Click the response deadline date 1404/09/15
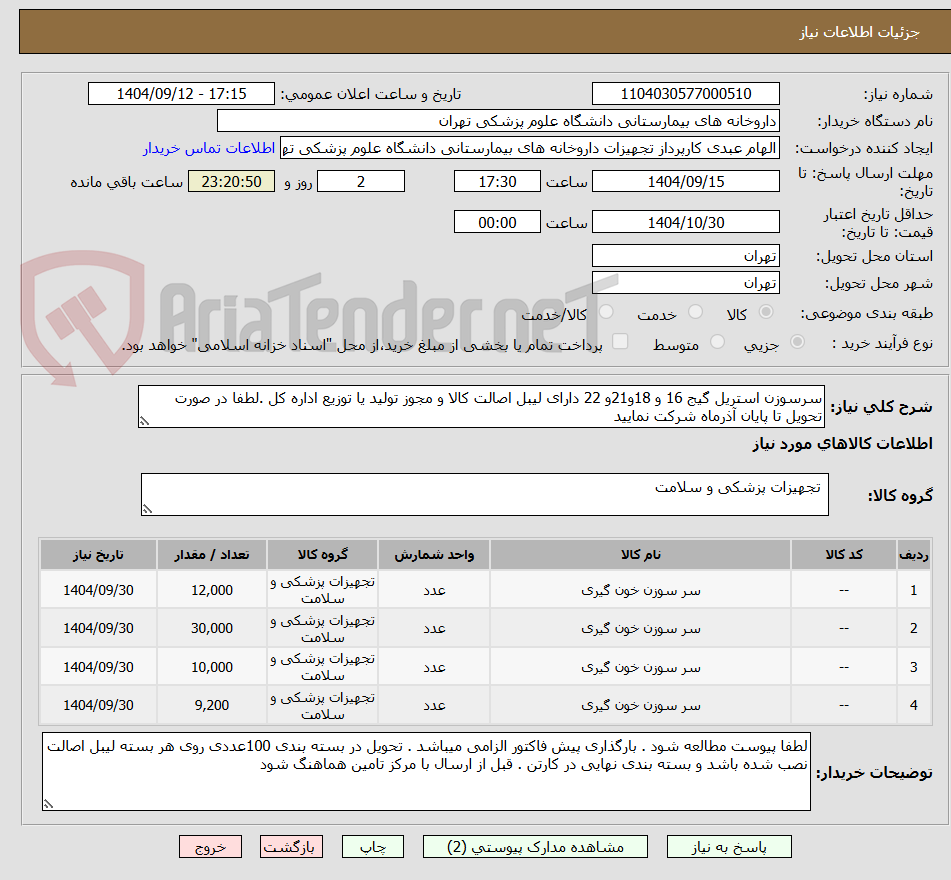 point(685,181)
